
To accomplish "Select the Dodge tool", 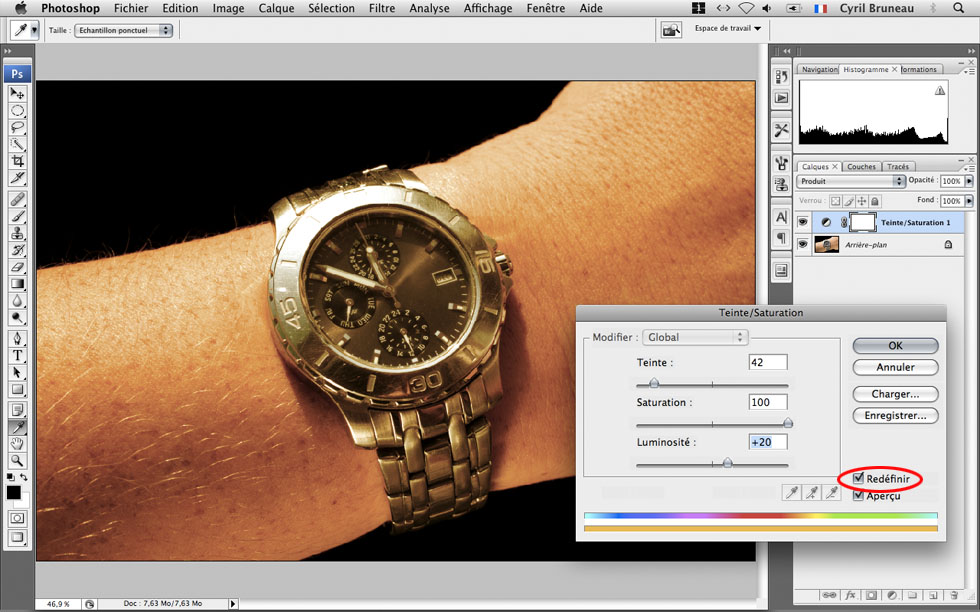I will [18, 318].
